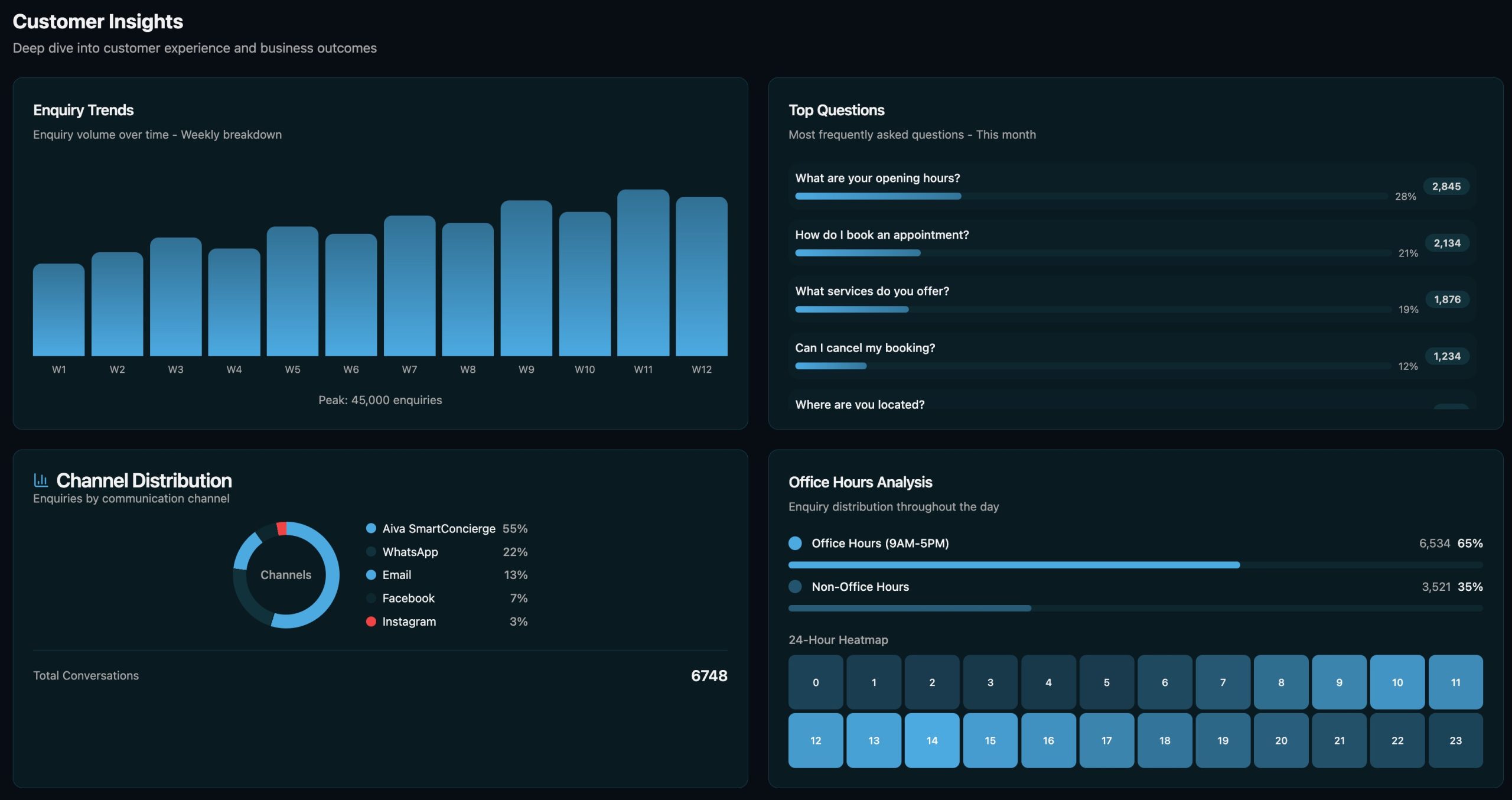Click the Channel Distribution bar chart icon
1512x800 pixels.
41,480
